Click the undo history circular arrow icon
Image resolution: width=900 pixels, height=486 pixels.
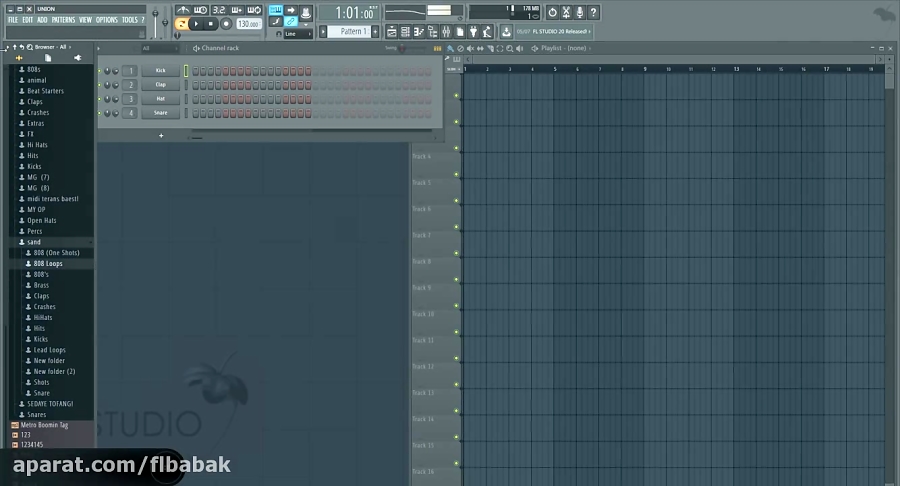pyautogui.click(x=552, y=12)
